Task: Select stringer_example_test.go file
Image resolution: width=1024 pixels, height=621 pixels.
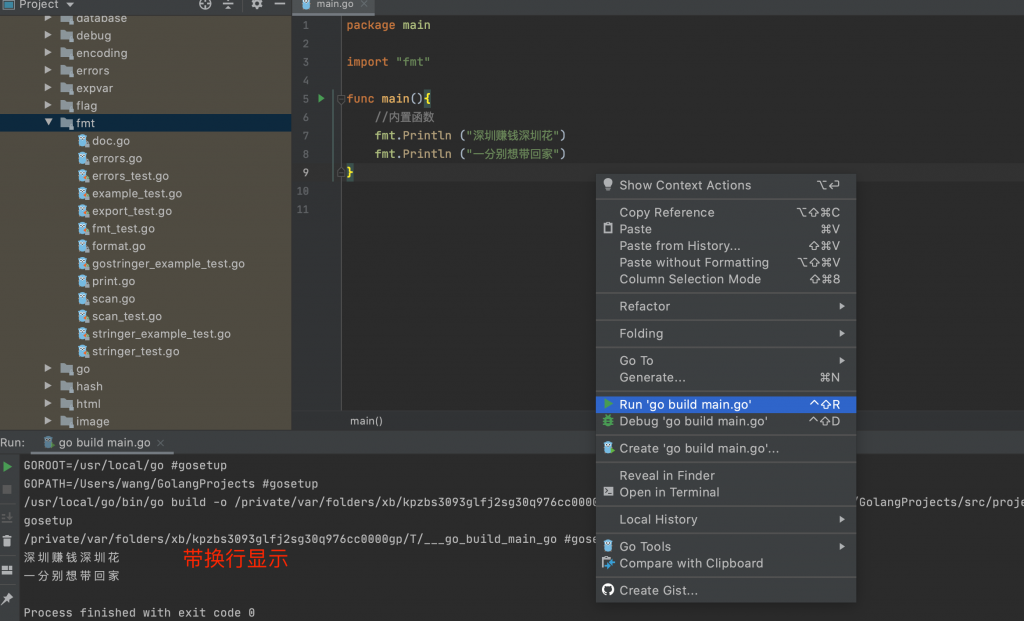Action: [161, 334]
